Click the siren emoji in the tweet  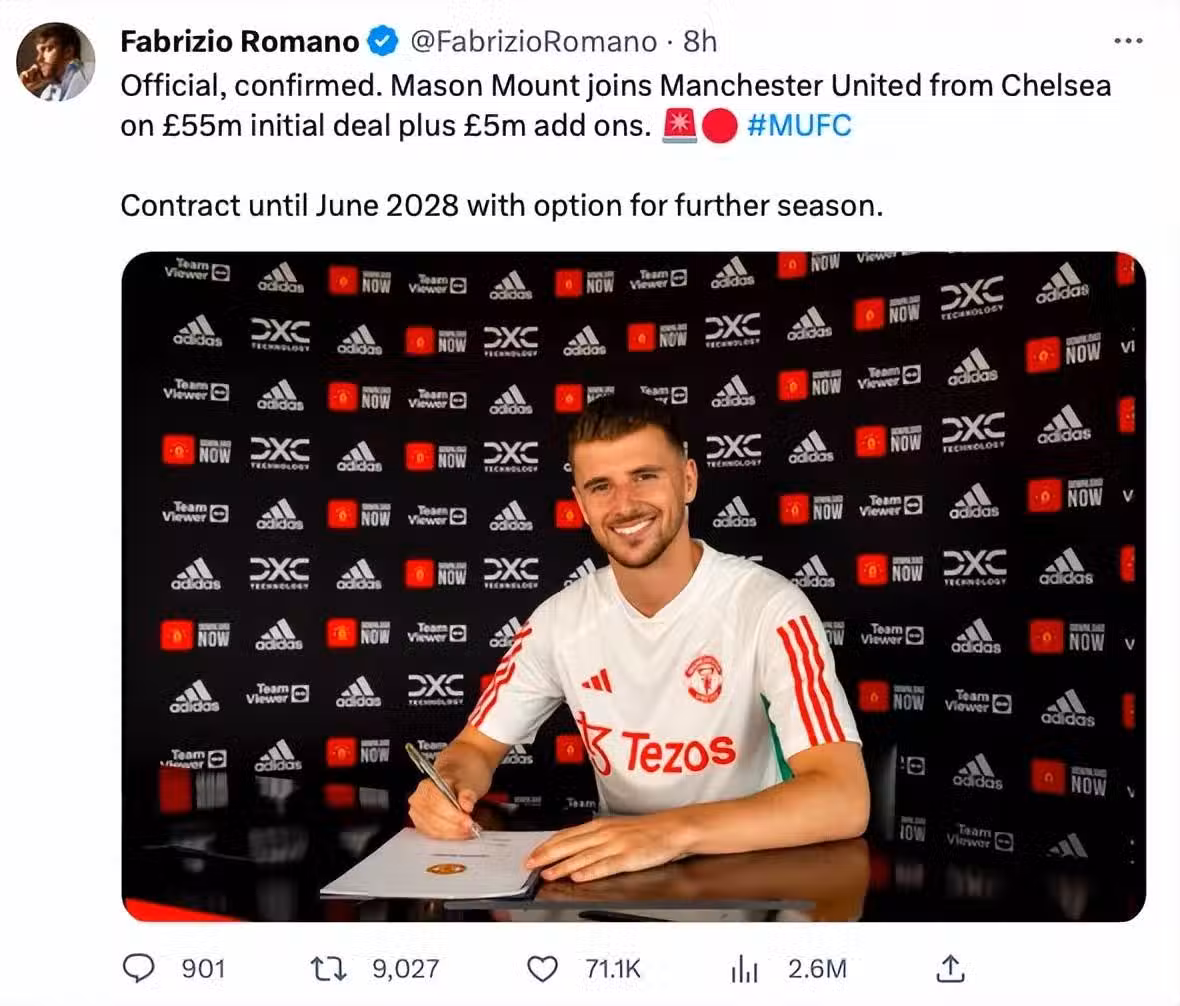click(680, 128)
